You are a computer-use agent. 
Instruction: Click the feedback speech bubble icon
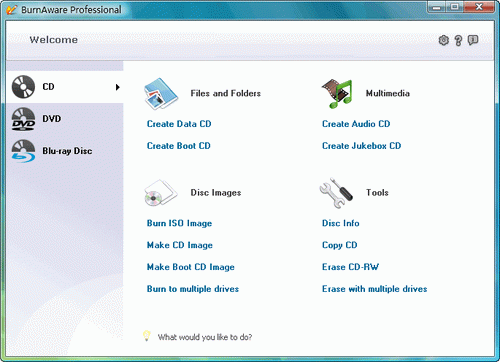[473, 40]
